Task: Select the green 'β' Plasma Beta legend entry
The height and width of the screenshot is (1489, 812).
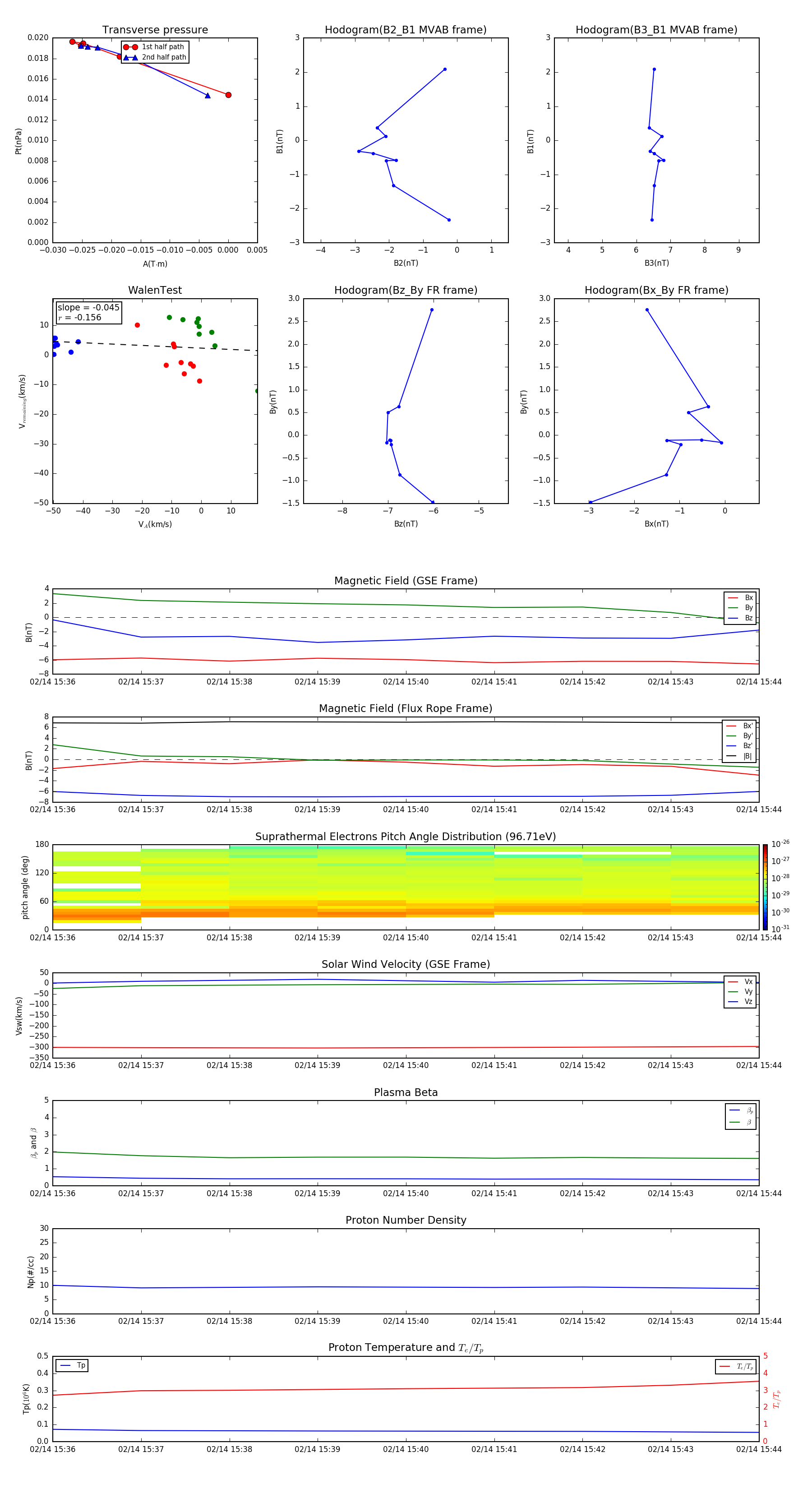Action: click(x=741, y=1123)
